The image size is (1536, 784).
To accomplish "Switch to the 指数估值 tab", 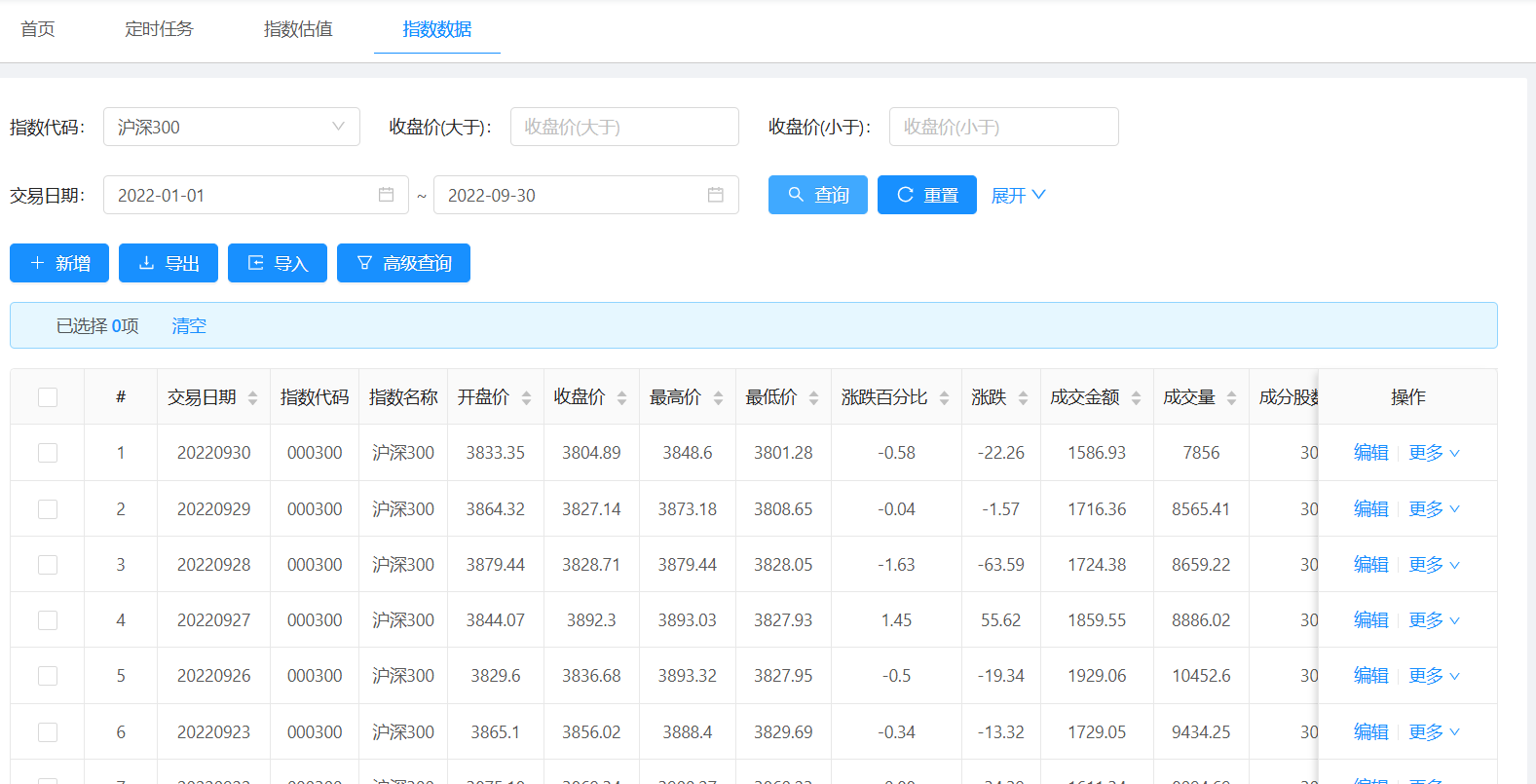I will pos(298,29).
